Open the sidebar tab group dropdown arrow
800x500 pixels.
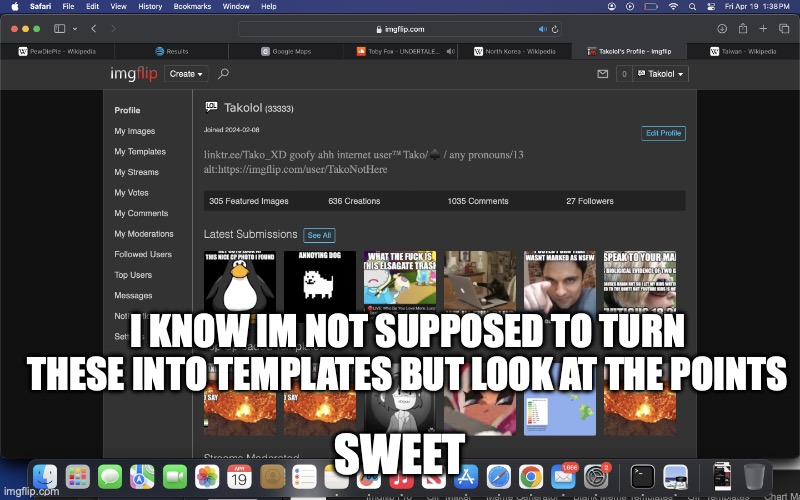coord(75,29)
